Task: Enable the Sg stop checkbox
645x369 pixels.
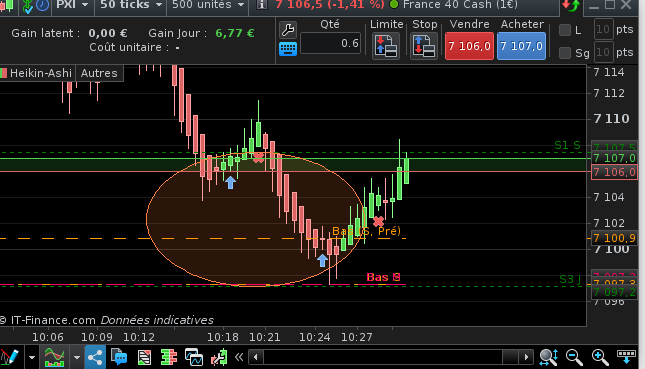Action: tap(565, 53)
